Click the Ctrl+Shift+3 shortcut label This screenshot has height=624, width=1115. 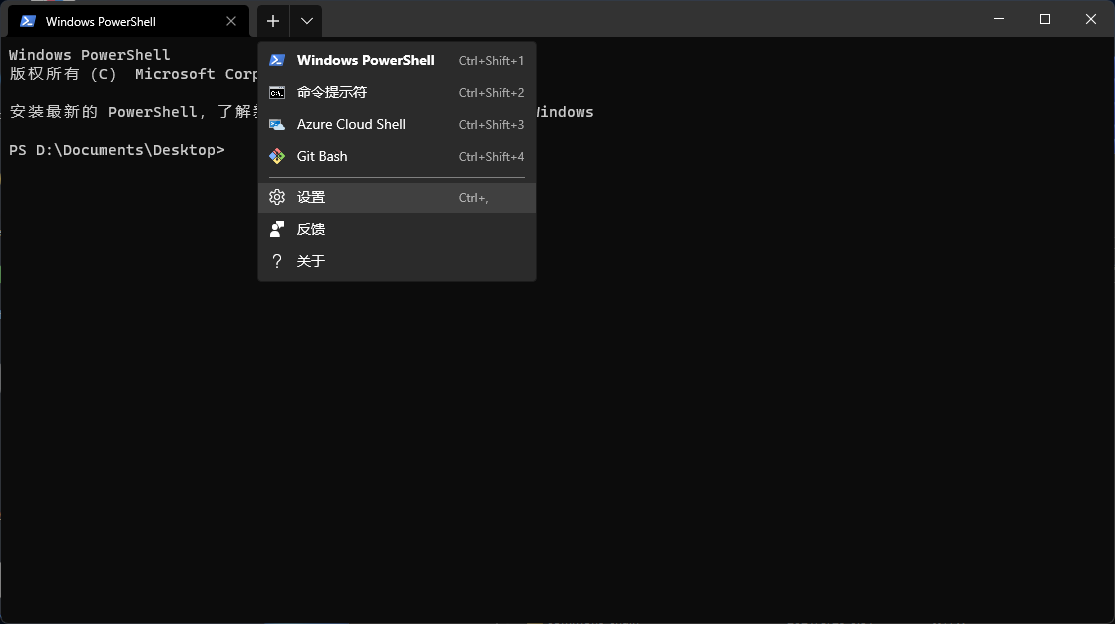coord(491,124)
